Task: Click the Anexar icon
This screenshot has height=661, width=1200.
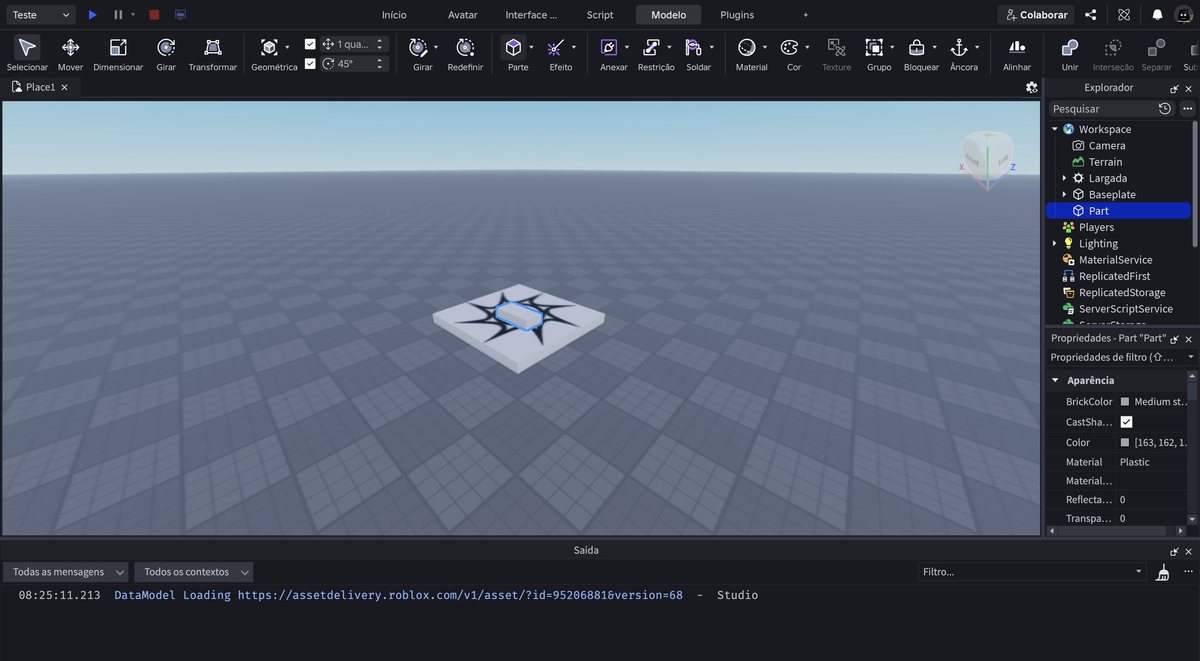Action: tap(609, 47)
